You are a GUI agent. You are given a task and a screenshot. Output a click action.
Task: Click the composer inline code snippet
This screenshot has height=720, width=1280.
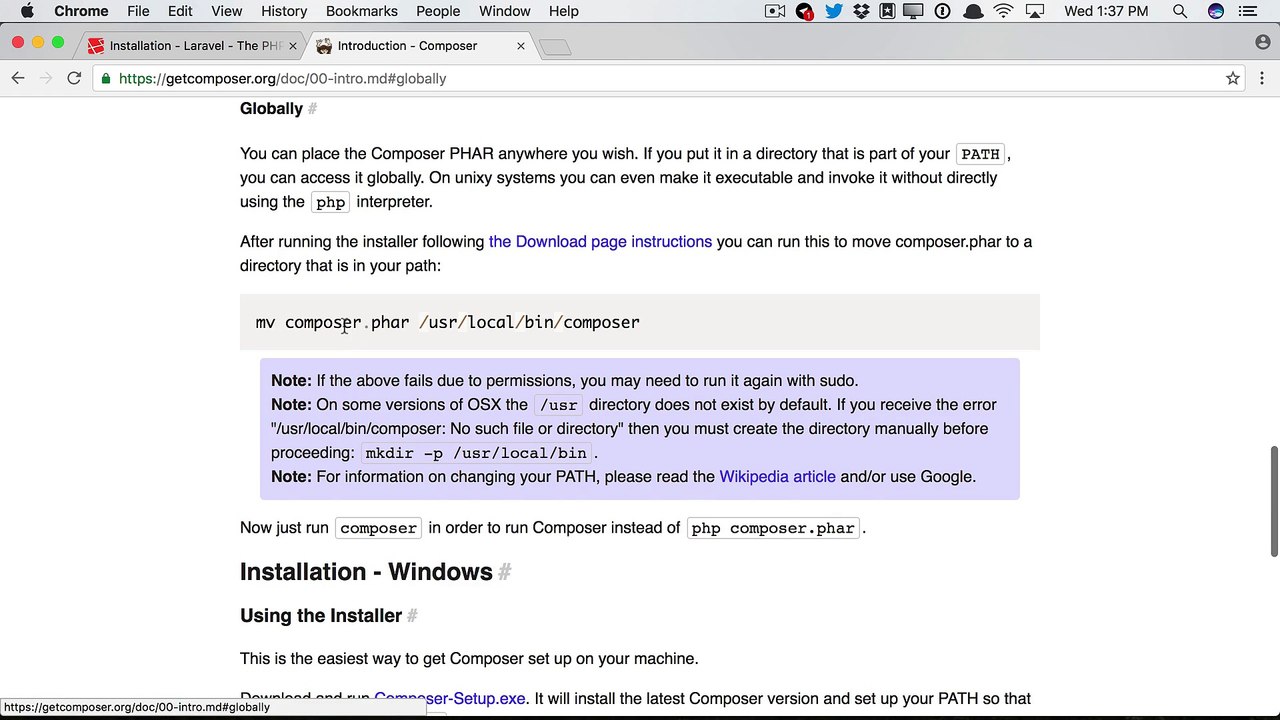tap(378, 528)
